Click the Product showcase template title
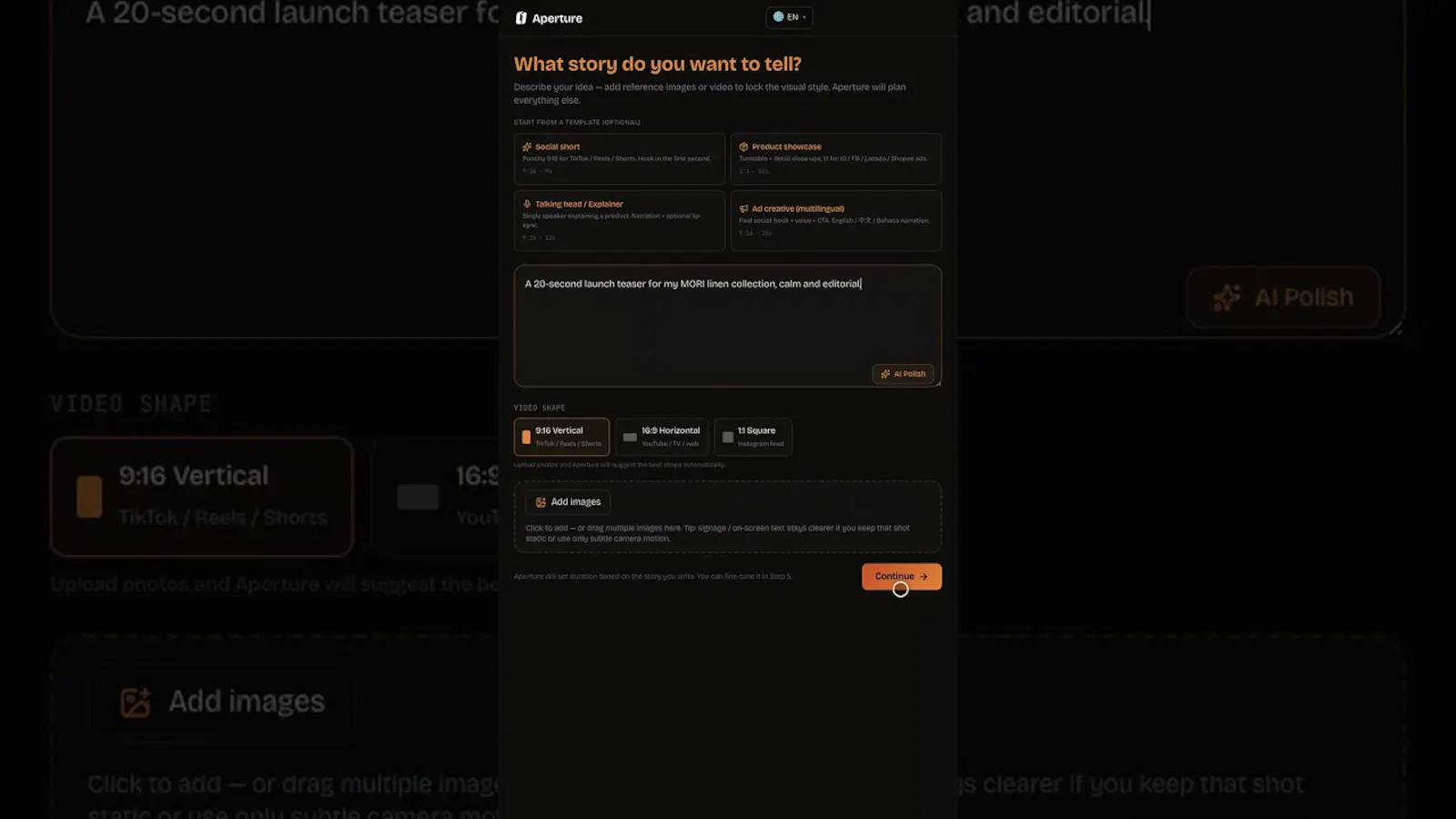Screen dimensions: 1456x819 pyautogui.click(x=786, y=147)
